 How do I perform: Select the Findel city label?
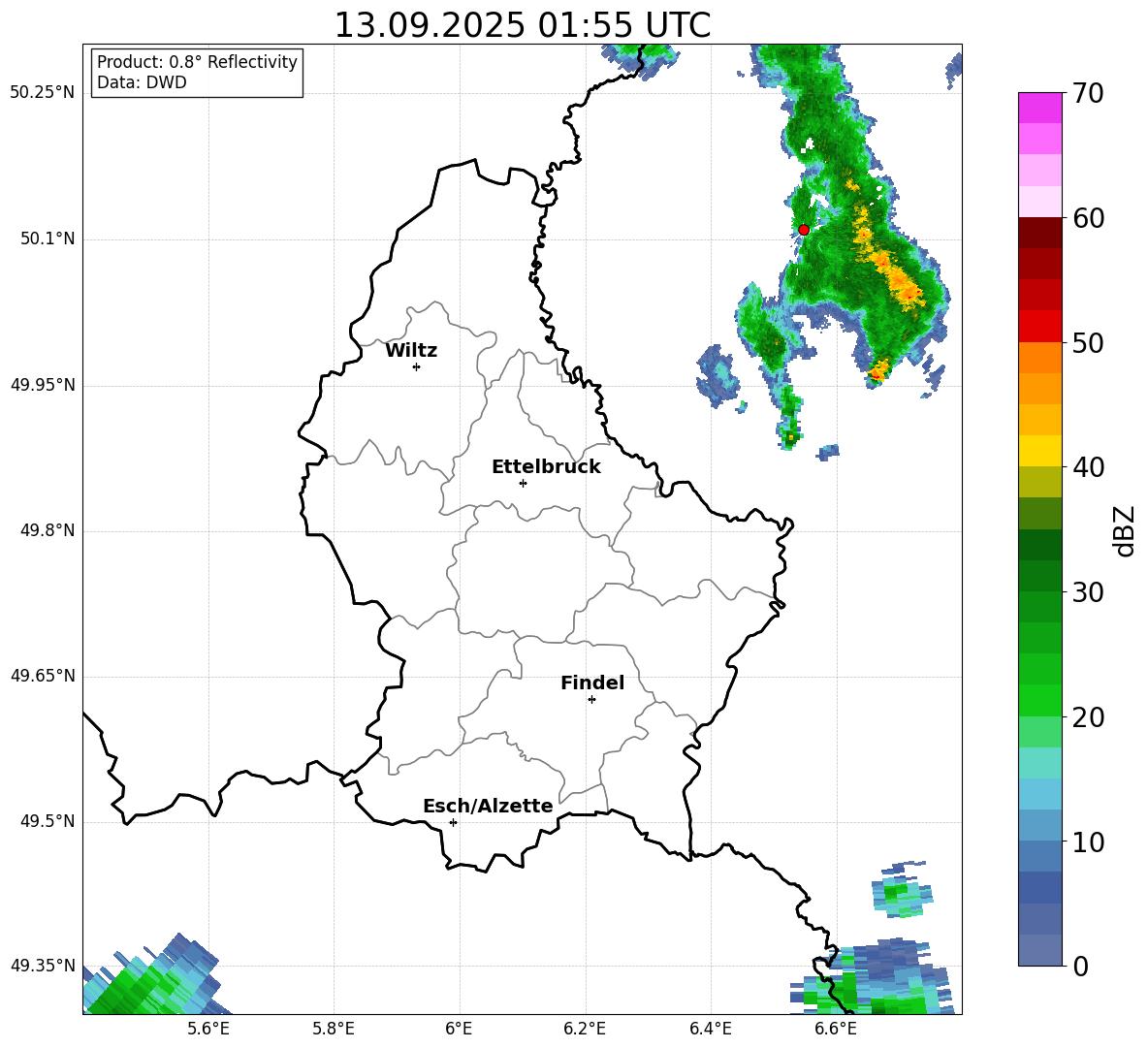[592, 683]
